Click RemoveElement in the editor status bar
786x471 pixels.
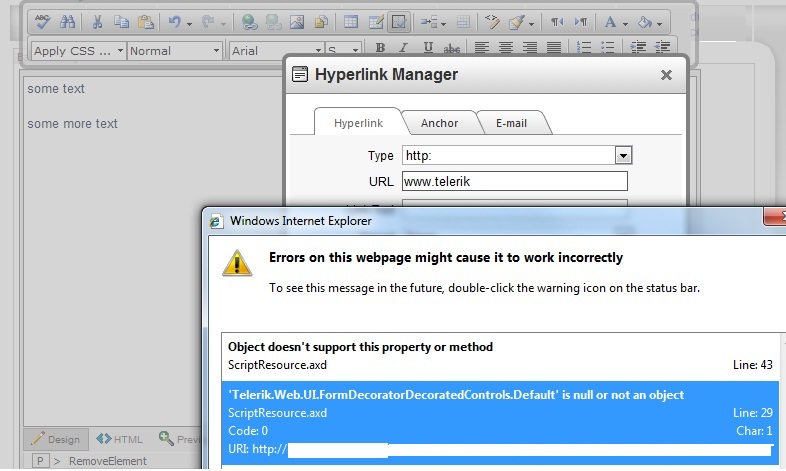click(108, 461)
